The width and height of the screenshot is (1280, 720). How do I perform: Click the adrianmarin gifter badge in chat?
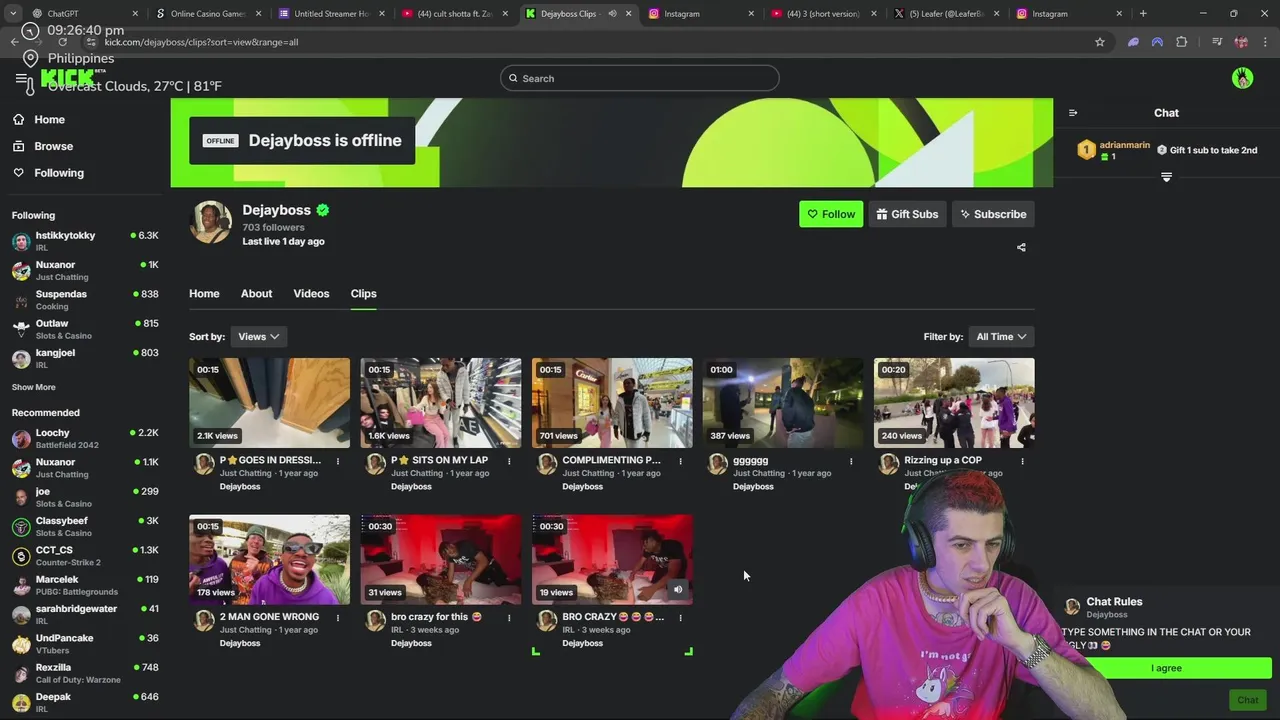coord(1087,150)
